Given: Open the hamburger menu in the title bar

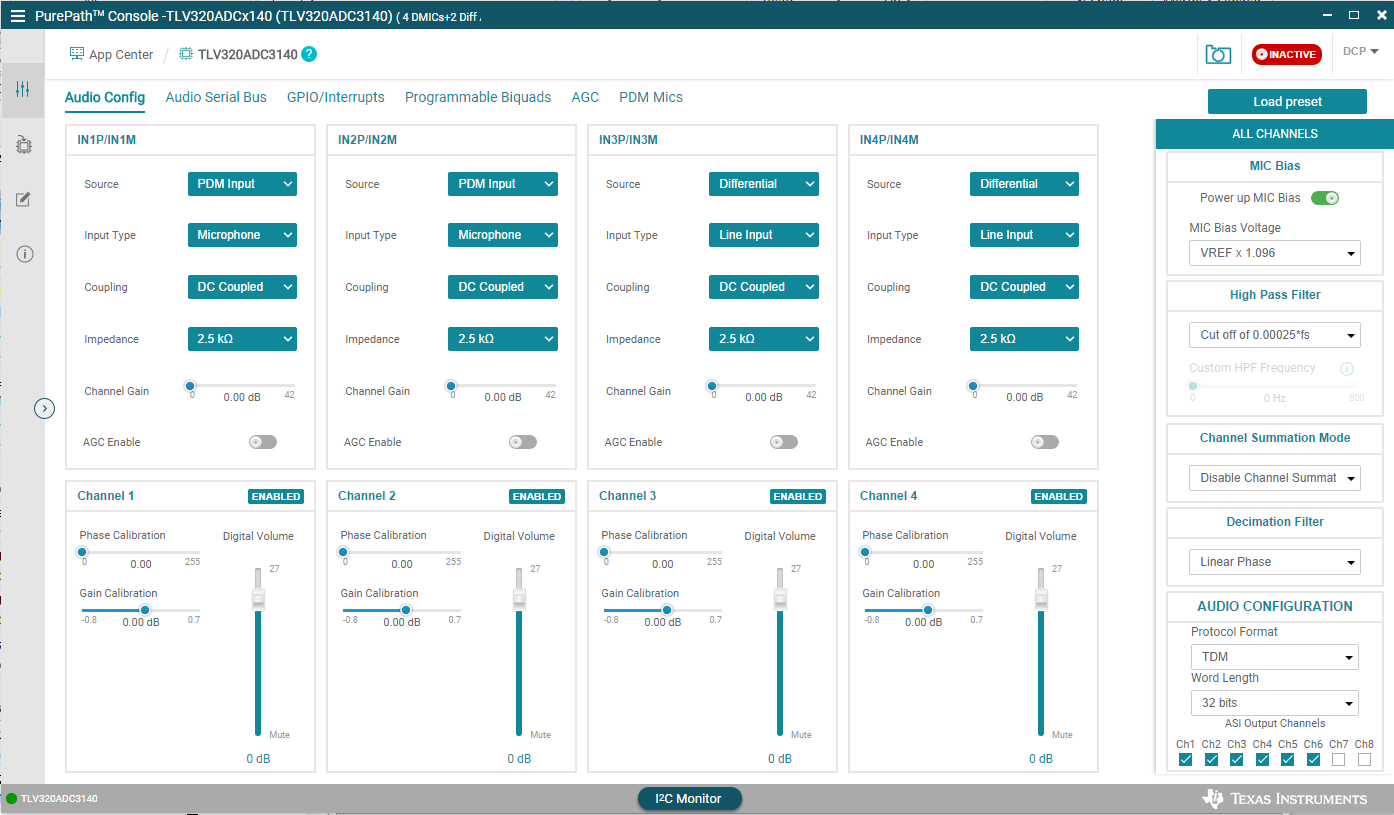Looking at the screenshot, I should coord(17,16).
